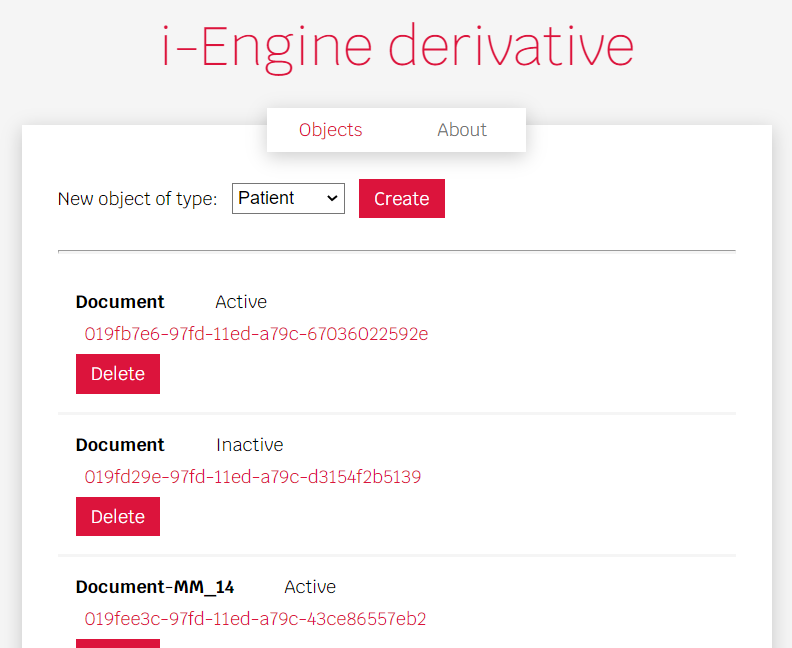Delete the Inactive Document object
792x648 pixels.
(118, 517)
